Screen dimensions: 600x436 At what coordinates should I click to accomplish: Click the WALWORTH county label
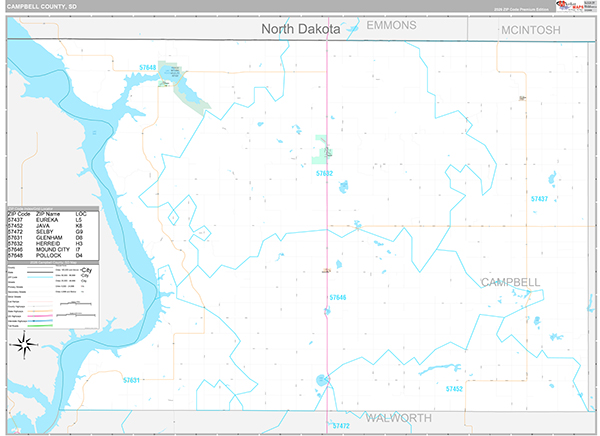(398, 418)
